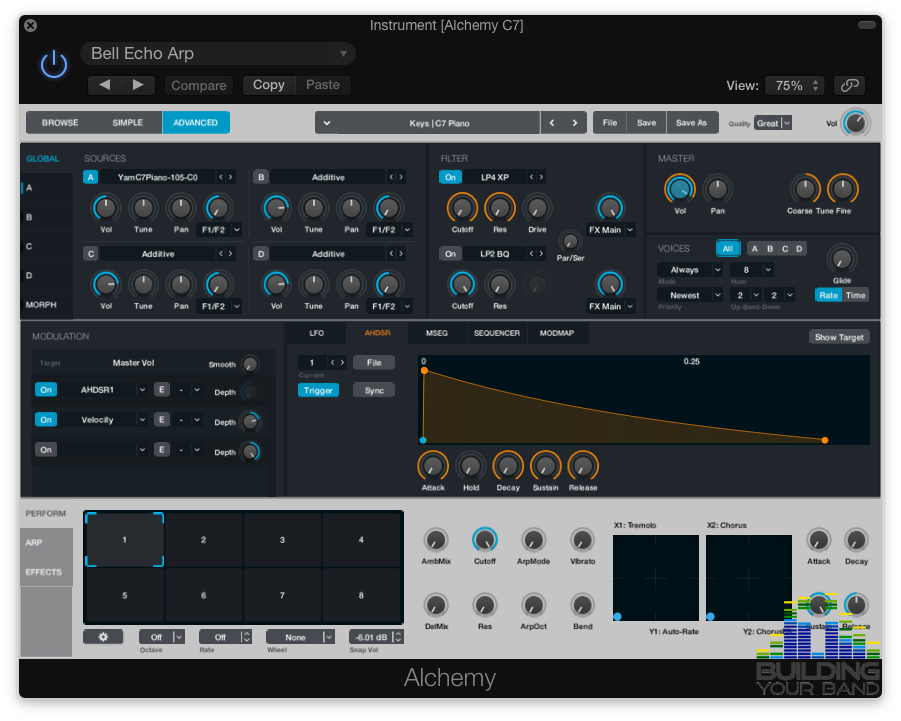This screenshot has width=901, height=721.
Task: Click the Master Vol knob
Action: tap(680, 189)
